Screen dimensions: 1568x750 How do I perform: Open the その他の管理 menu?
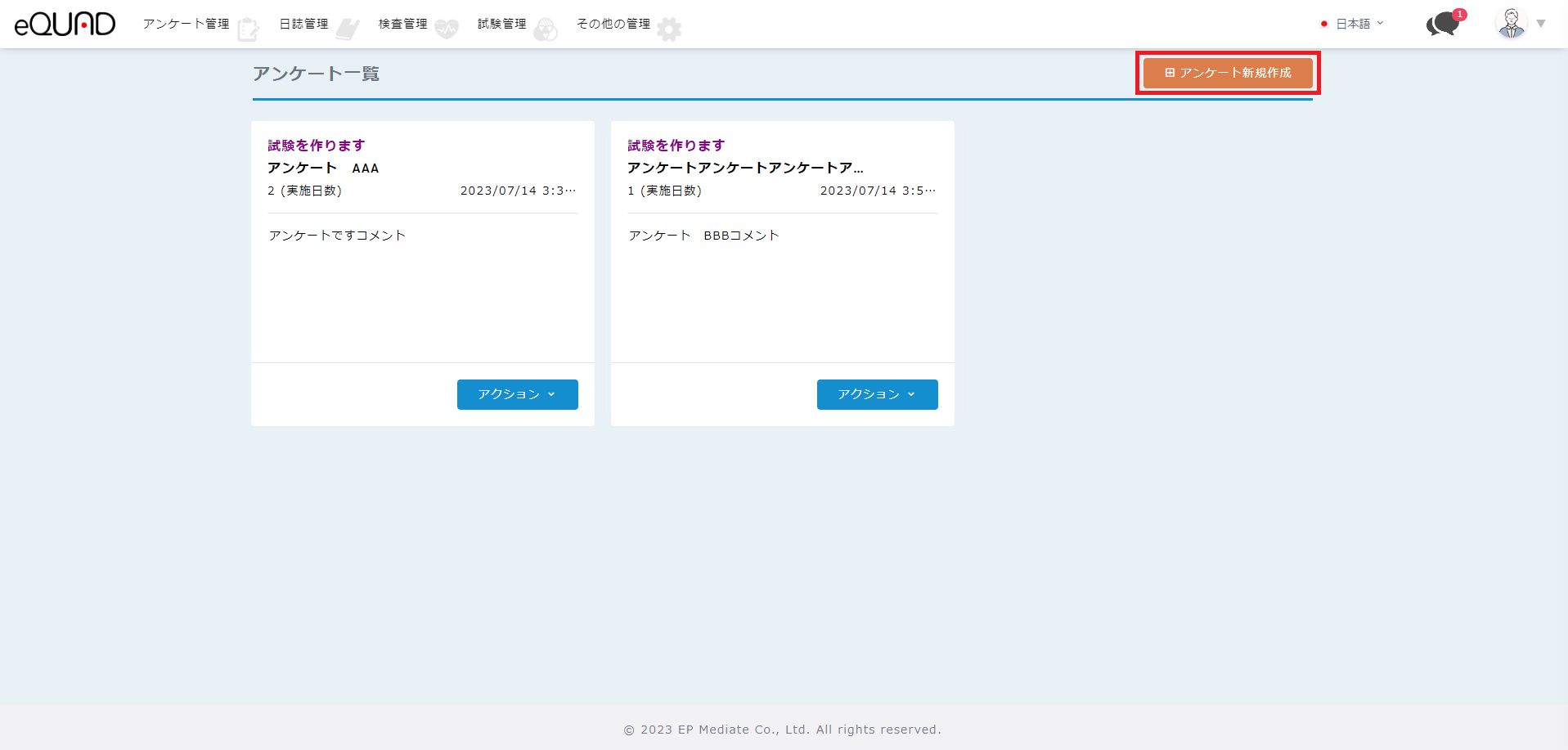613,24
